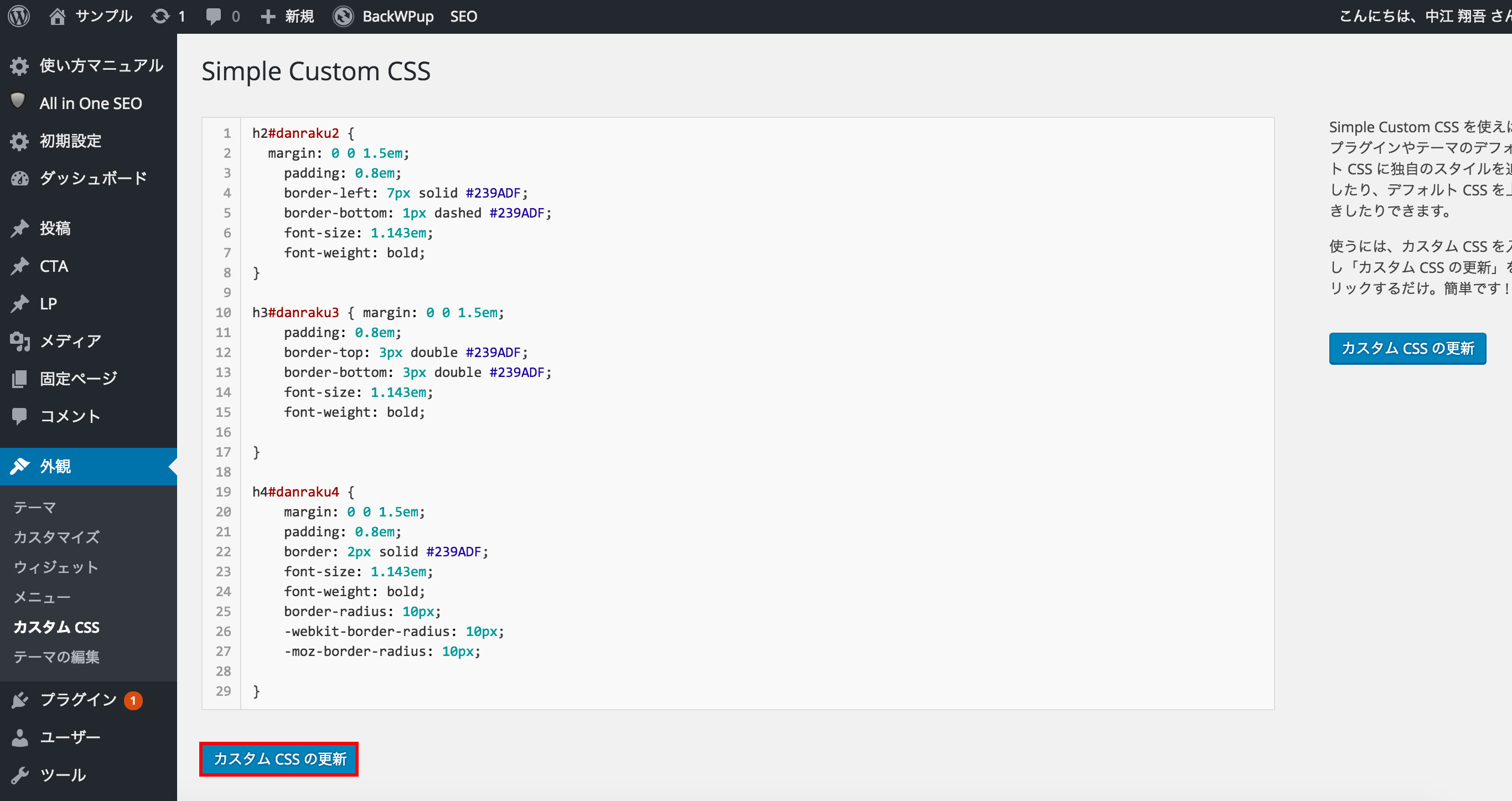Open メディア media library icon
This screenshot has height=801, width=1512.
tap(20, 340)
